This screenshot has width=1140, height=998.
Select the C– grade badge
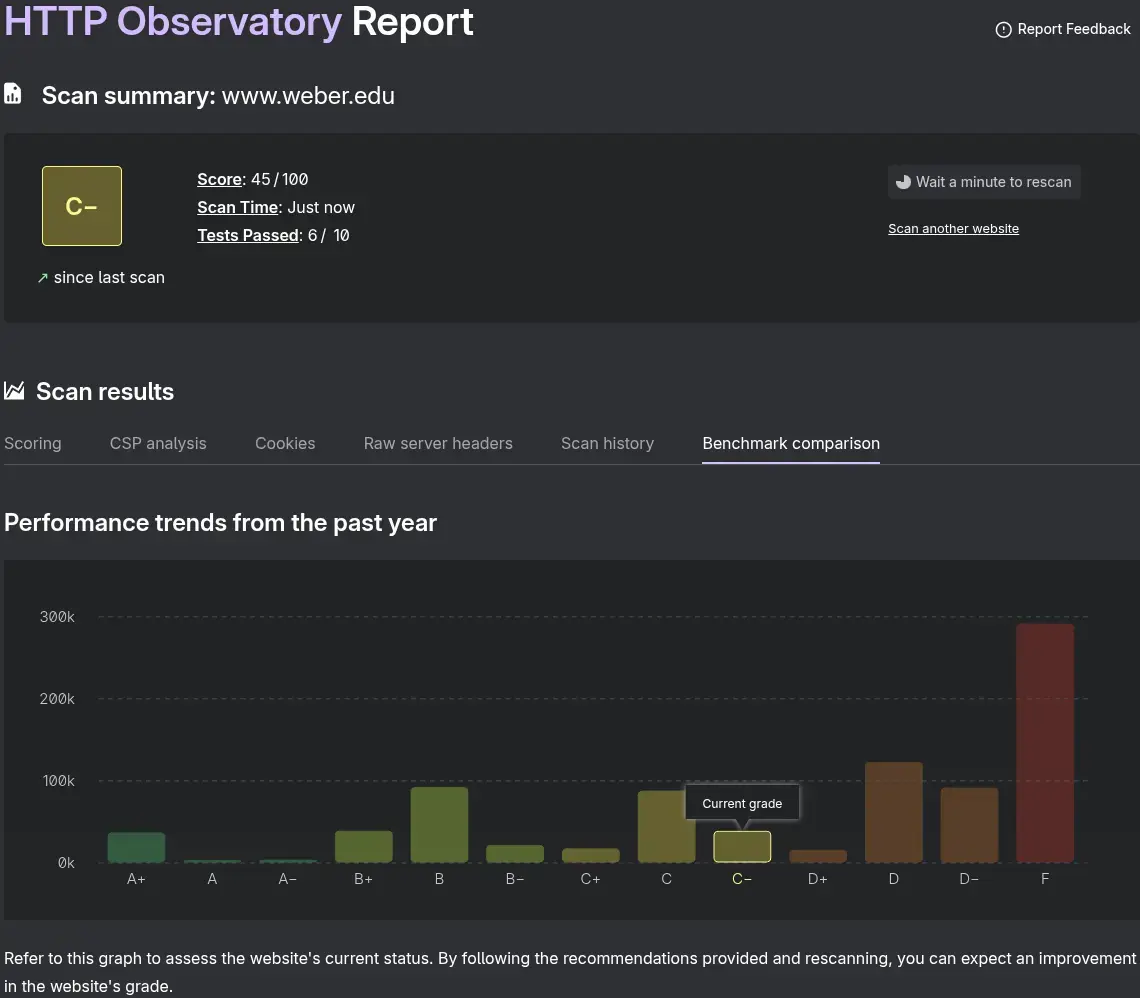(81, 206)
